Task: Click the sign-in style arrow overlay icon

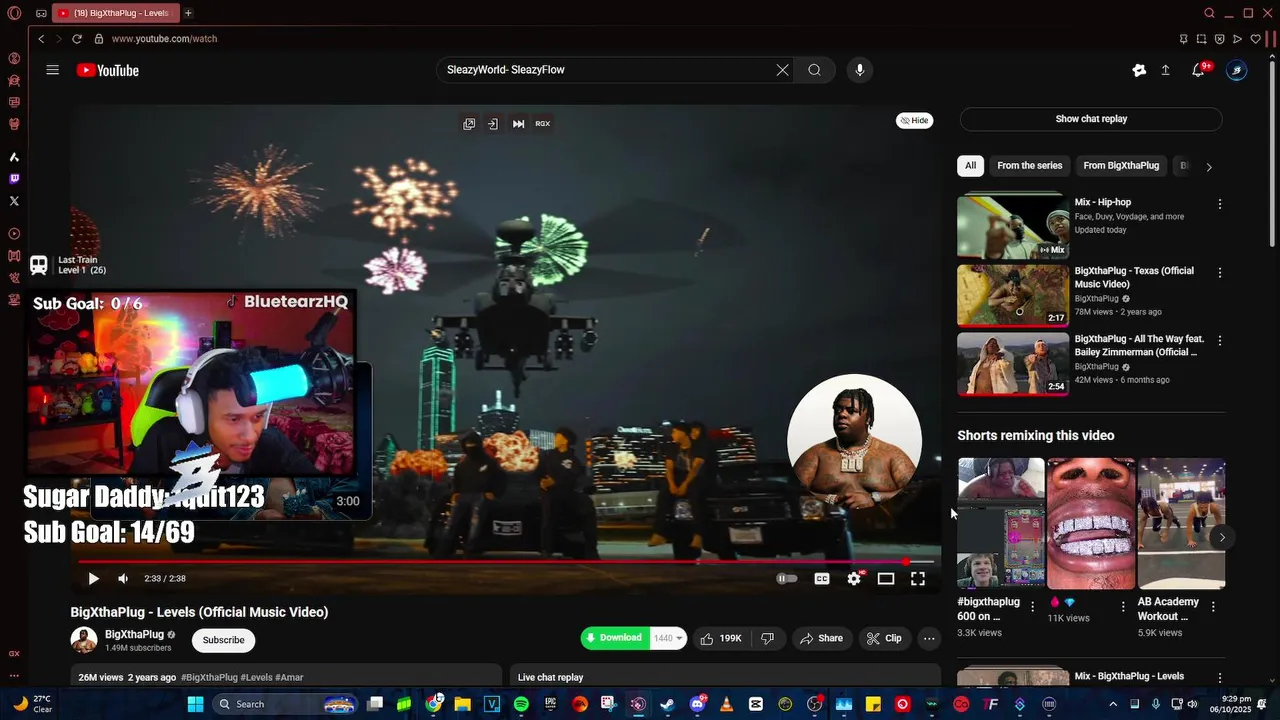Action: [x=493, y=124]
